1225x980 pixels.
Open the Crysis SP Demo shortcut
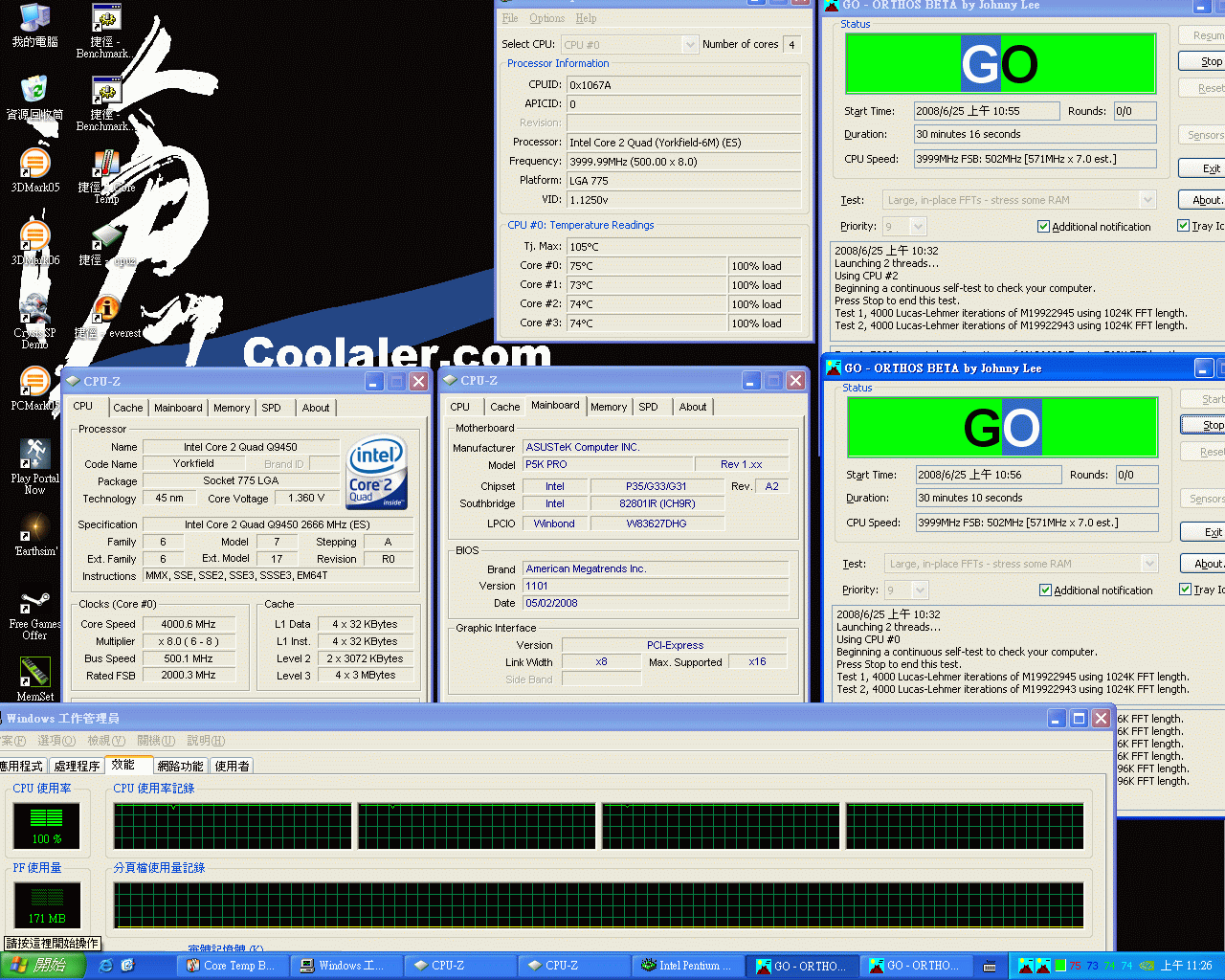(x=34, y=321)
